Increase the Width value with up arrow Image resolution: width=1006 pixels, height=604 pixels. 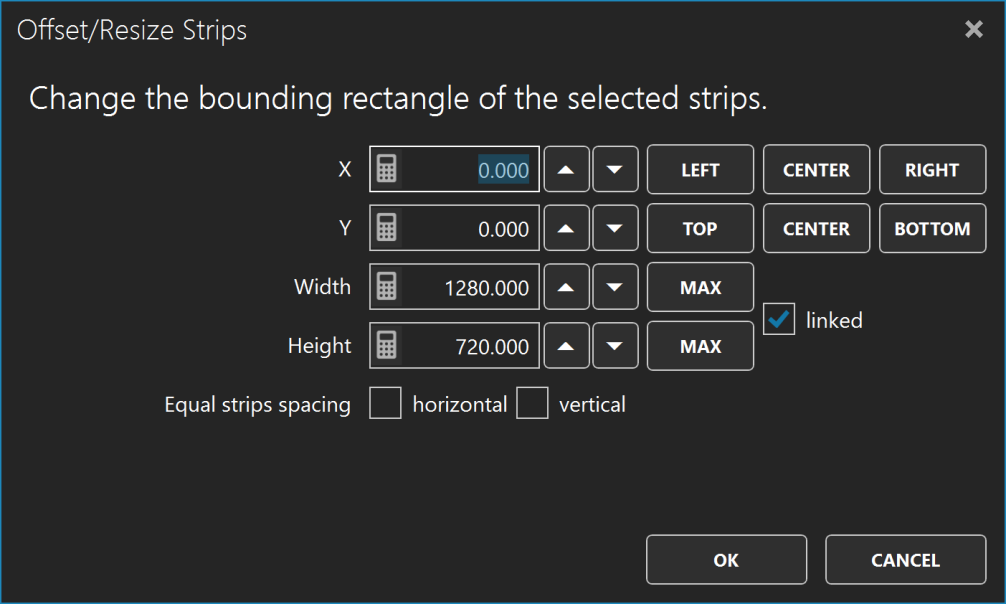pos(566,287)
